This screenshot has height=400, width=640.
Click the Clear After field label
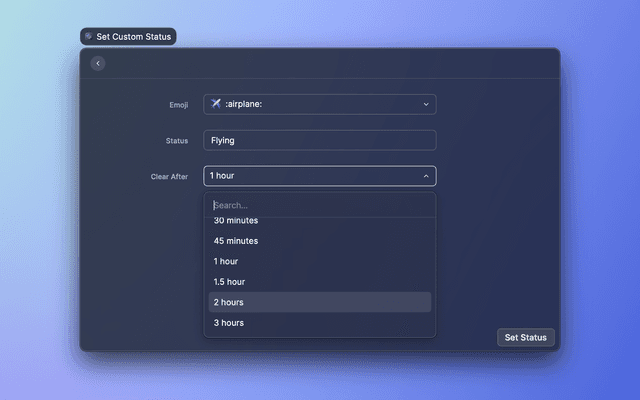pyautogui.click(x=169, y=177)
